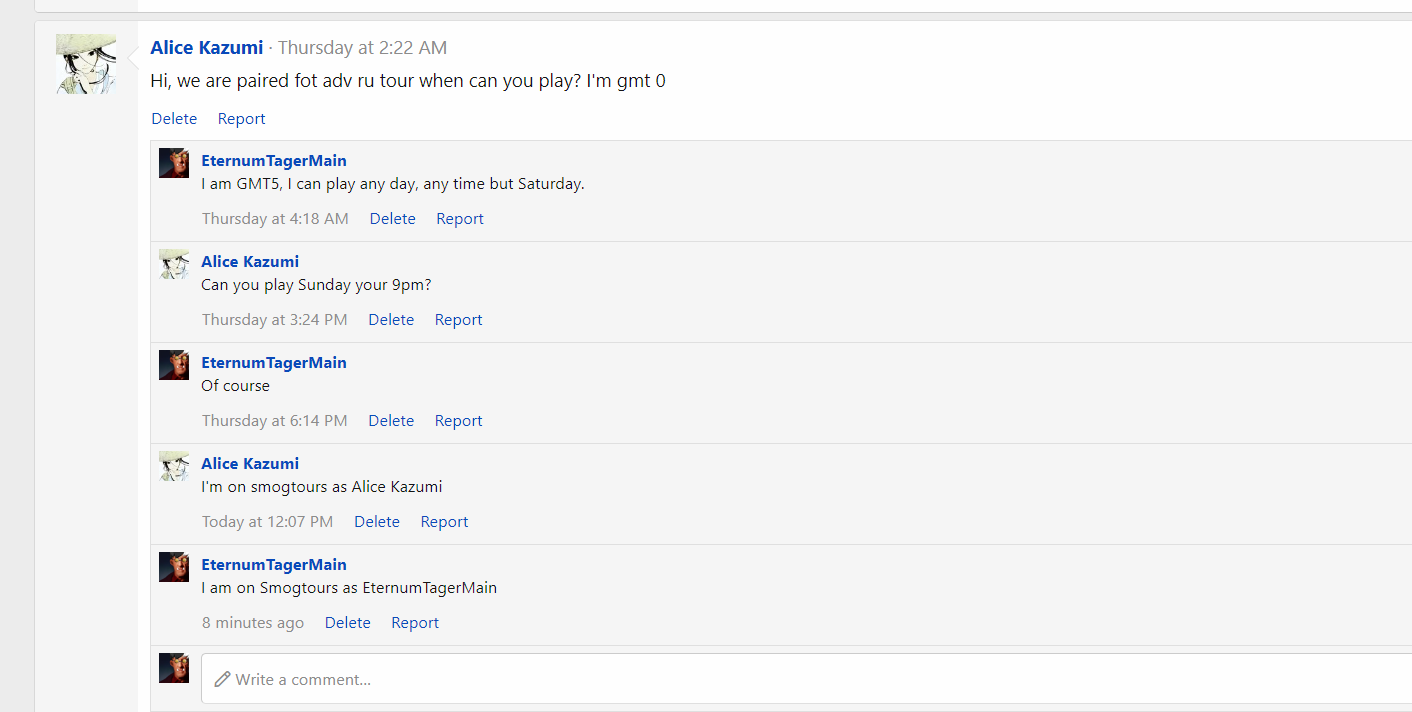Image resolution: width=1412 pixels, height=712 pixels.
Task: Open Alice Kazumi's large profile avatar
Action: [x=86, y=64]
